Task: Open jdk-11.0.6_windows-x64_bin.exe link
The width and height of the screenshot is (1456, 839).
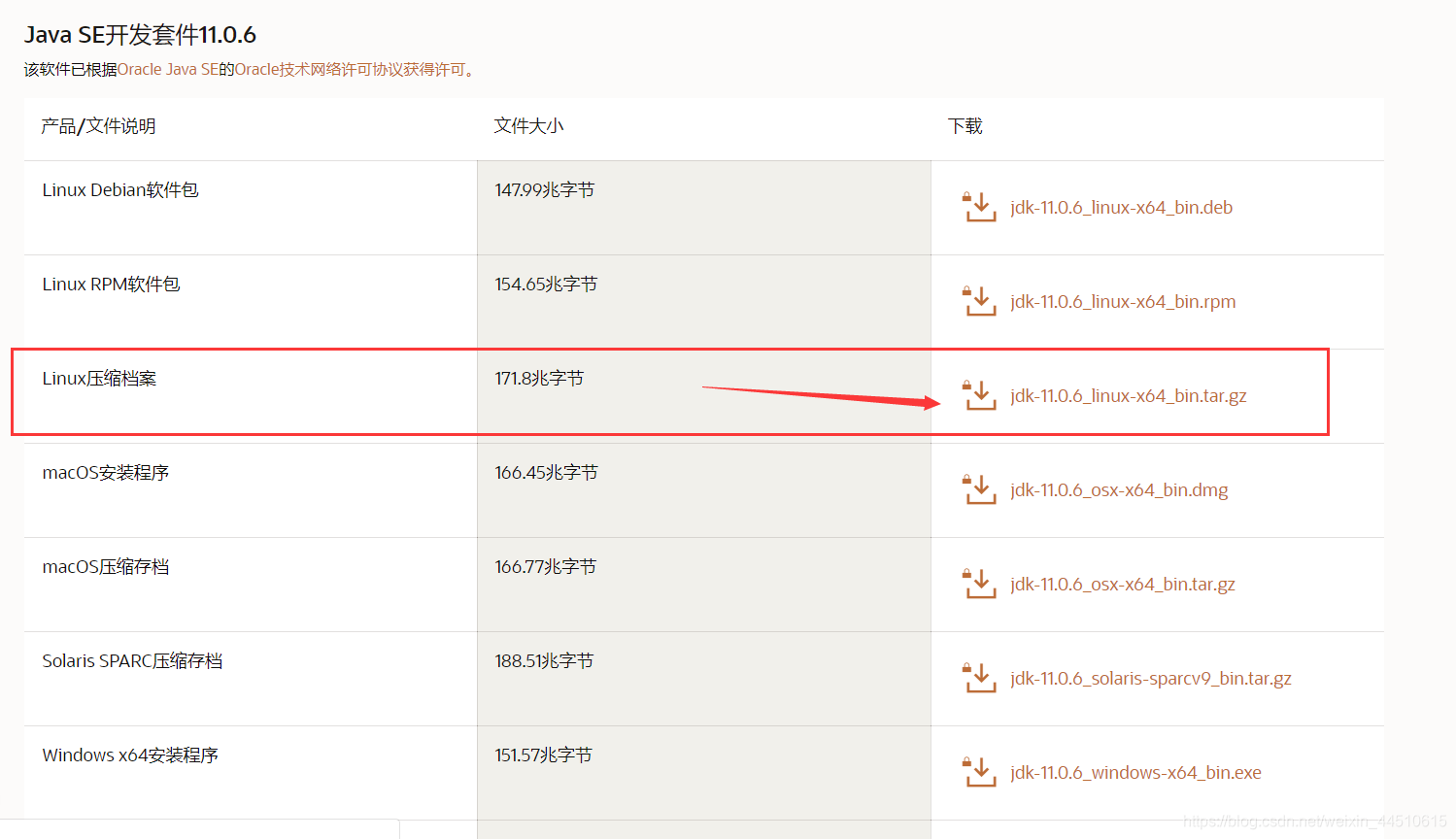Action: (x=1135, y=773)
